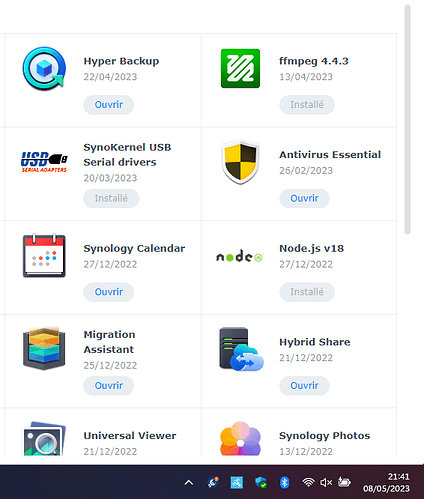Click Installé button under Node.js v18
Screen dimensions: 424x499
point(307,292)
